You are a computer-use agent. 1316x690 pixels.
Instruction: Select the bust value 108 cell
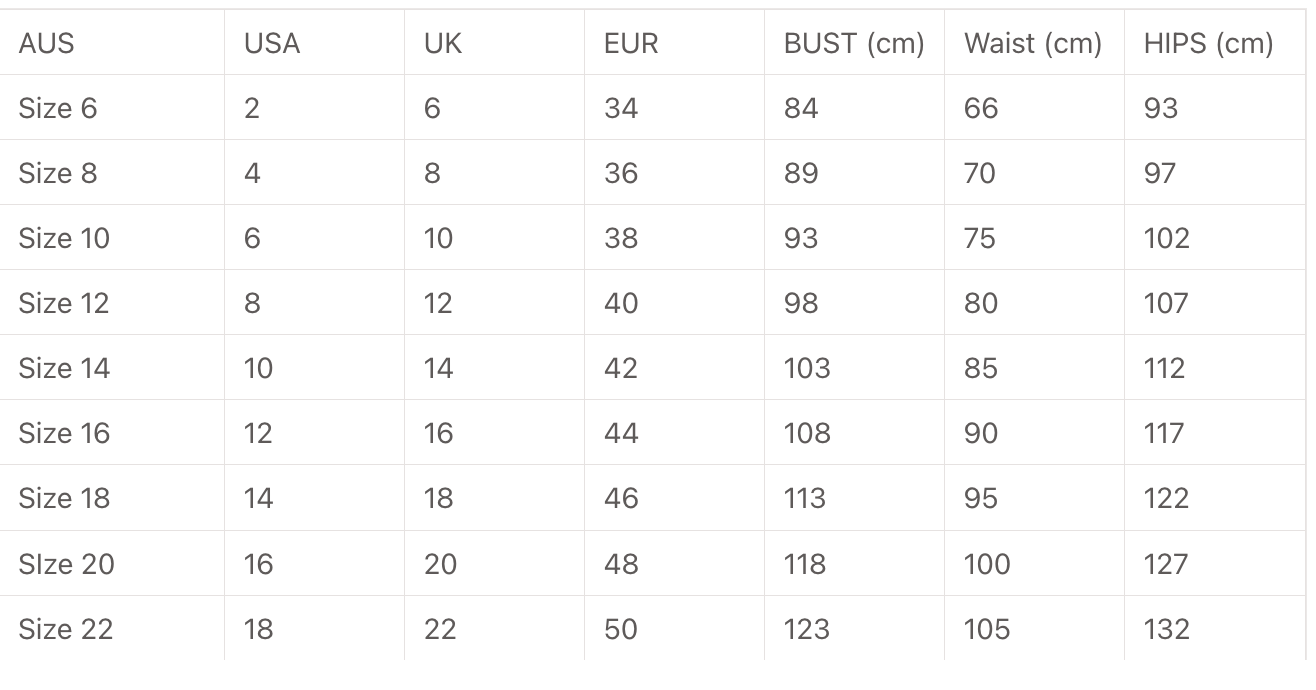point(807,433)
